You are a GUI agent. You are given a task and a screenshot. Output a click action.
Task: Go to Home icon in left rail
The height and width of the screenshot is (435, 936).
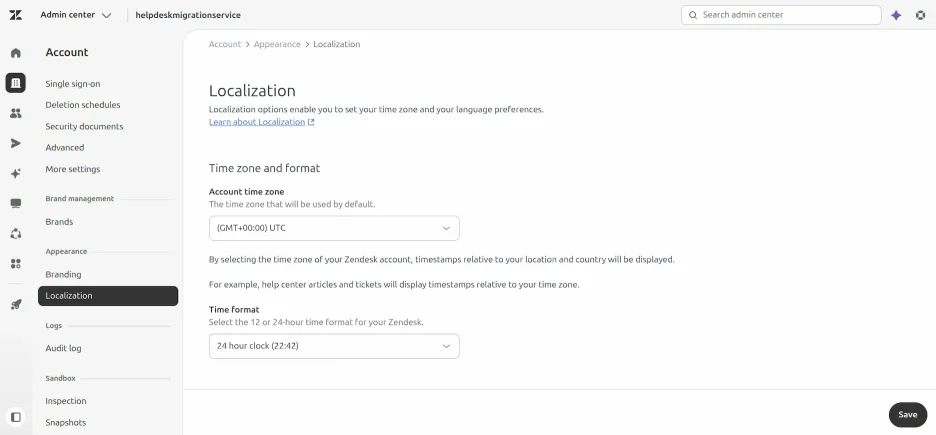point(16,53)
